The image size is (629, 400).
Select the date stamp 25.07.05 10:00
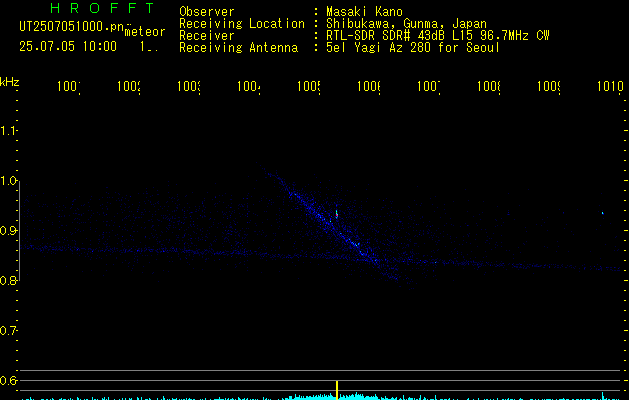point(68,46)
